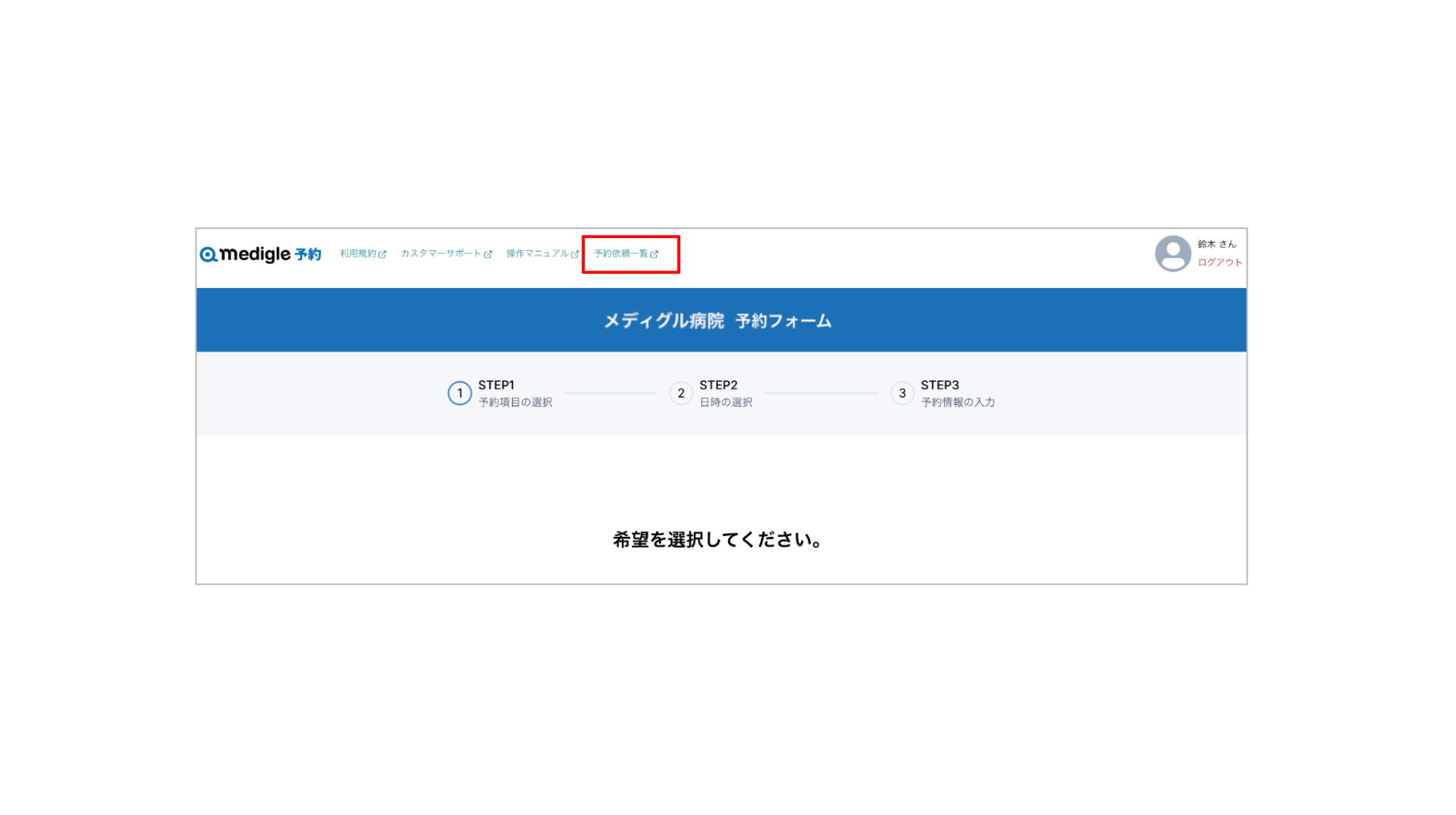This screenshot has height=815, width=1456.
Task: Open the 操作マニュアル manual link
Action: [537, 254]
